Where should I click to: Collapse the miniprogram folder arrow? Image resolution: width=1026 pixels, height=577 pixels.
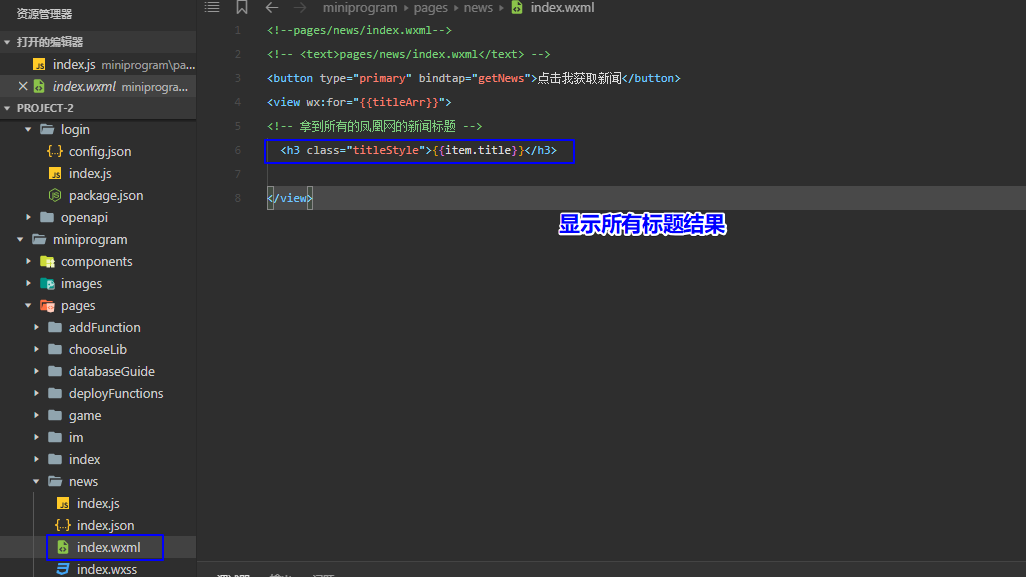click(20, 239)
